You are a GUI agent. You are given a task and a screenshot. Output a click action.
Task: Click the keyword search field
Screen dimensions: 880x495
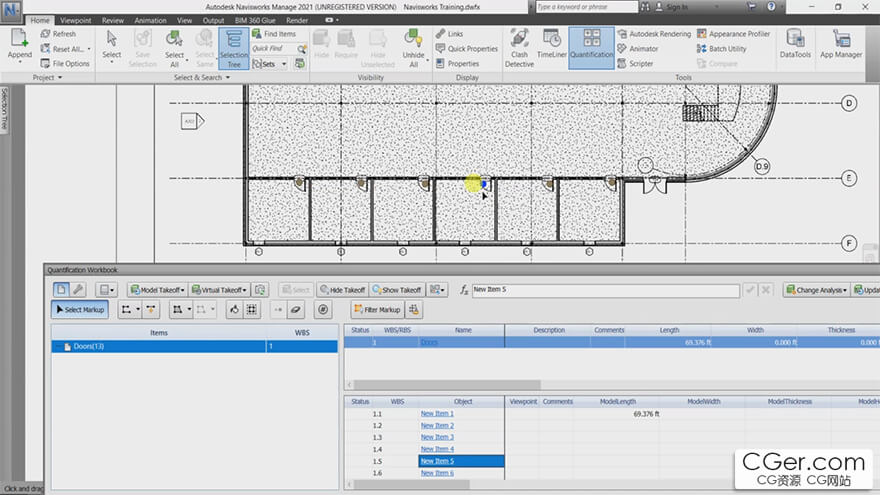pyautogui.click(x=586, y=7)
